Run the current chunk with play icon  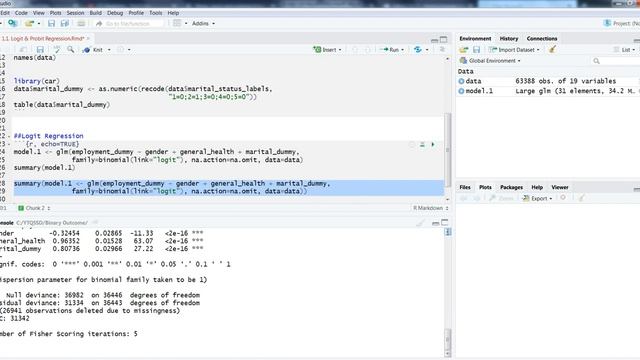pyautogui.click(x=433, y=144)
